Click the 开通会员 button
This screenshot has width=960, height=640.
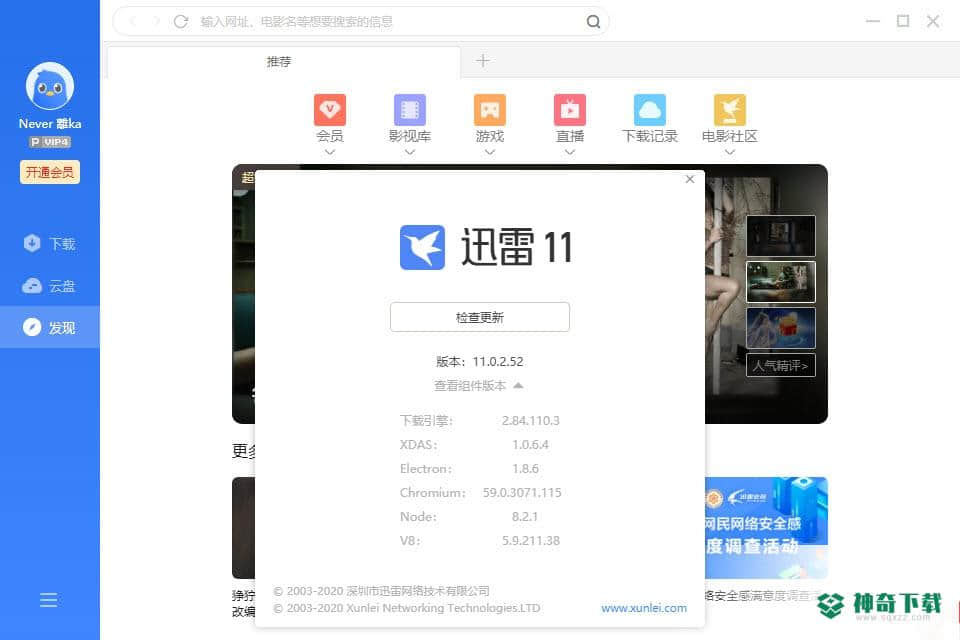tap(50, 172)
